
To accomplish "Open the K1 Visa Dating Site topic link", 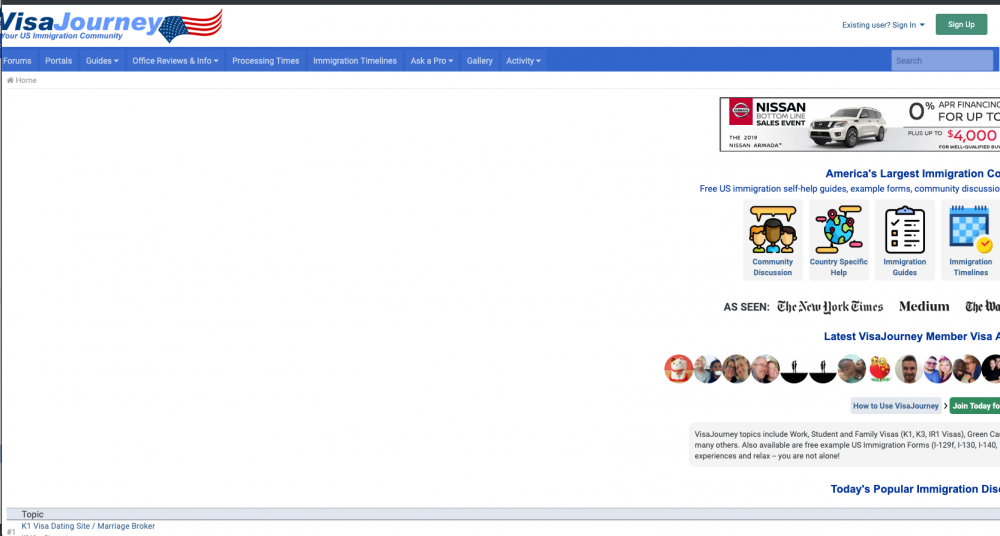I will pos(88,526).
